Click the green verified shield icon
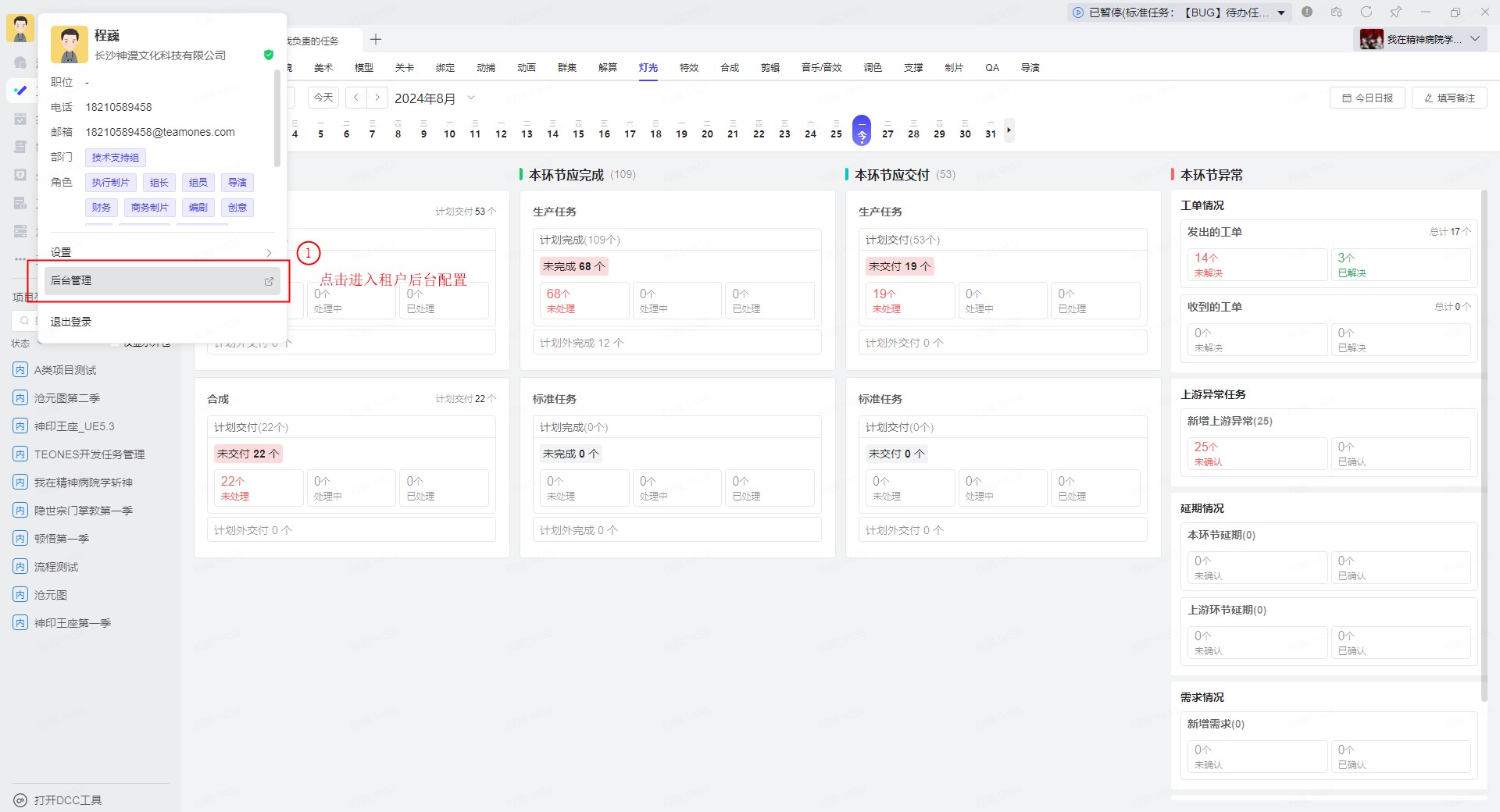The width and height of the screenshot is (1500, 812). 269,55
